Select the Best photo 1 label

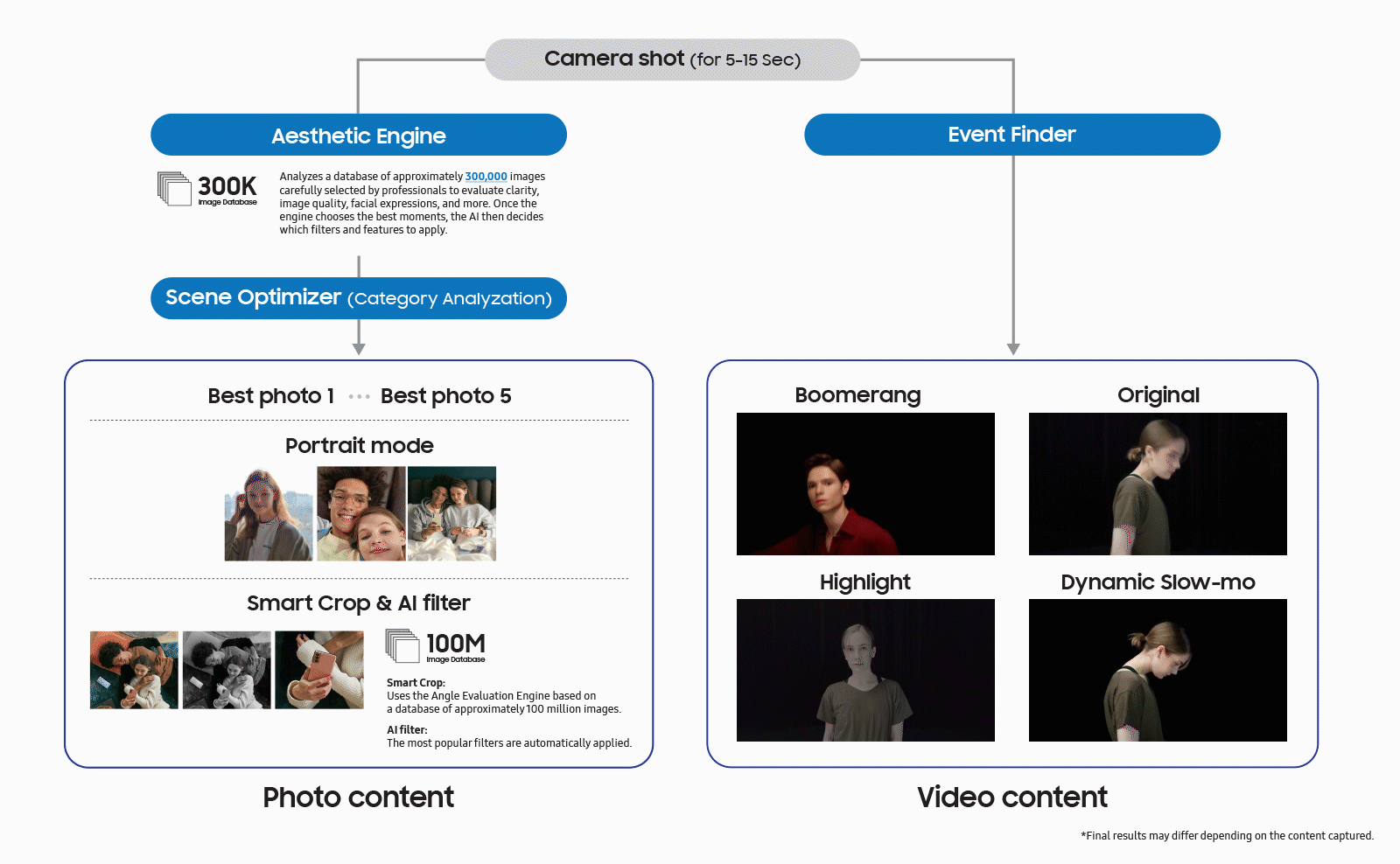click(x=269, y=395)
